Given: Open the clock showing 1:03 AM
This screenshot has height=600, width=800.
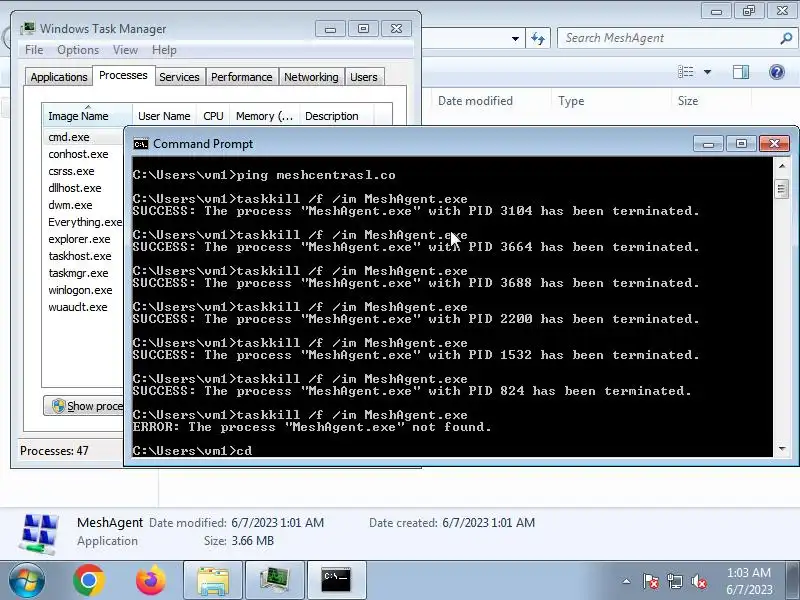Looking at the screenshot, I should 749,581.
